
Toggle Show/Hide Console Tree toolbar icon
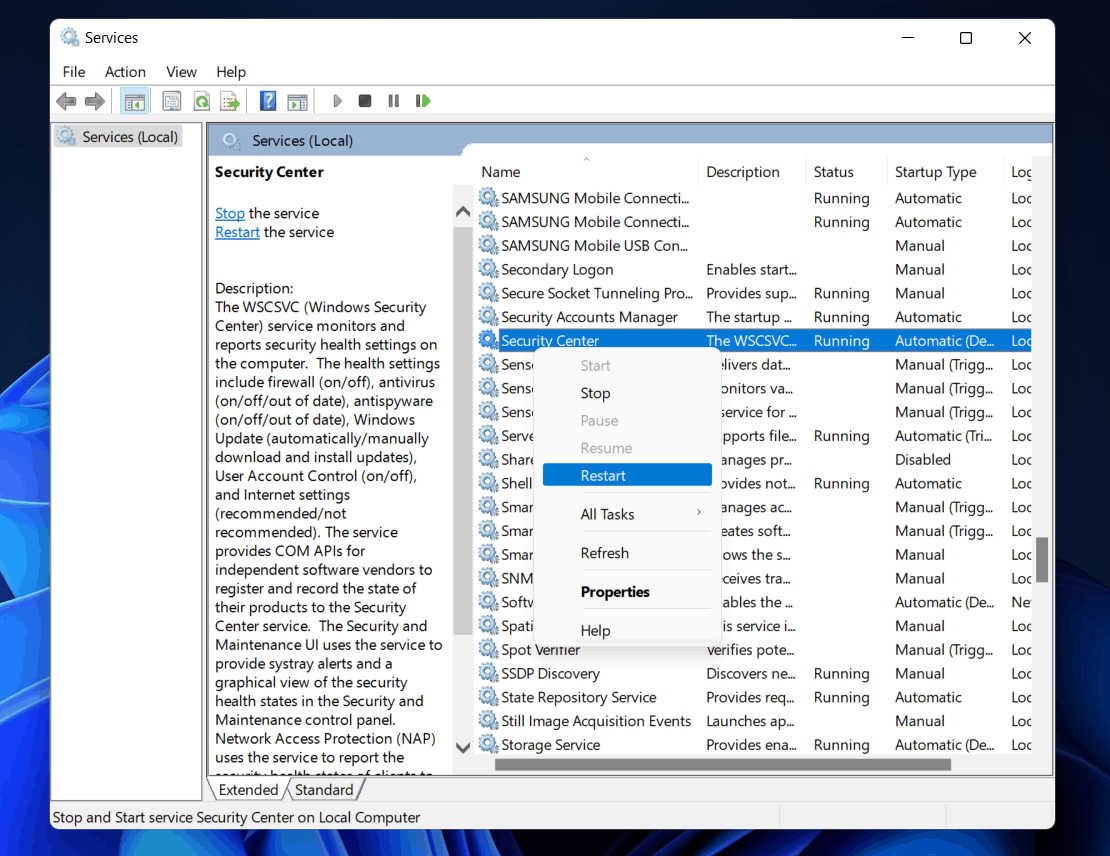[134, 101]
